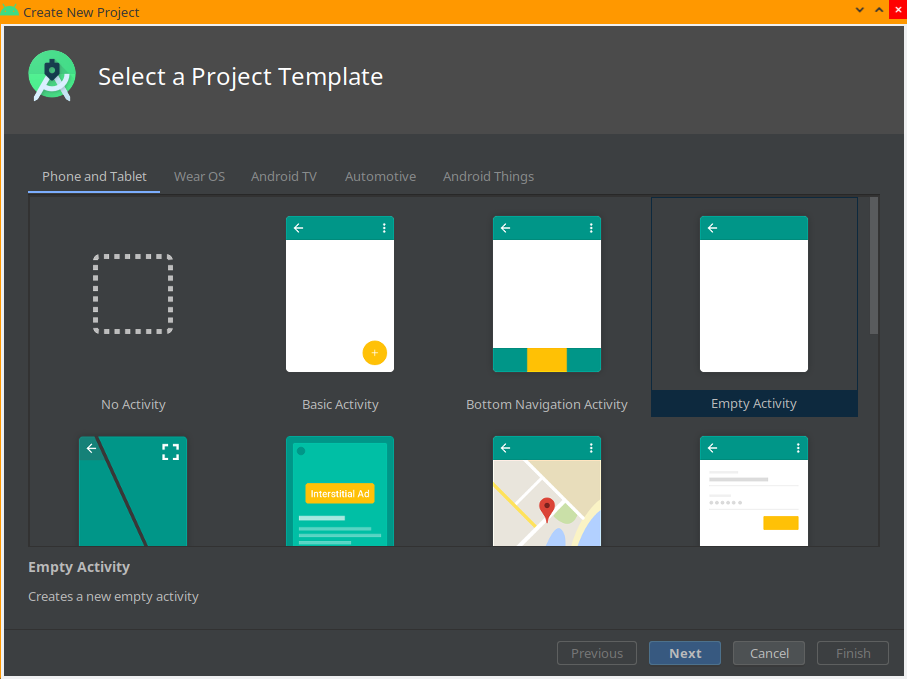Click the bold "Empty Activity" heading above the description

(x=79, y=567)
